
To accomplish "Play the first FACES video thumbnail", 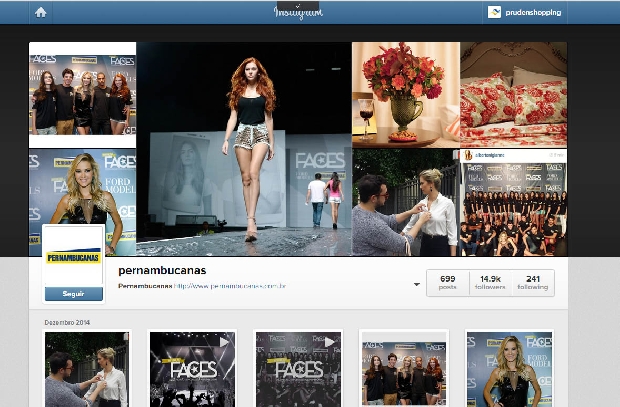I will click(x=193, y=369).
